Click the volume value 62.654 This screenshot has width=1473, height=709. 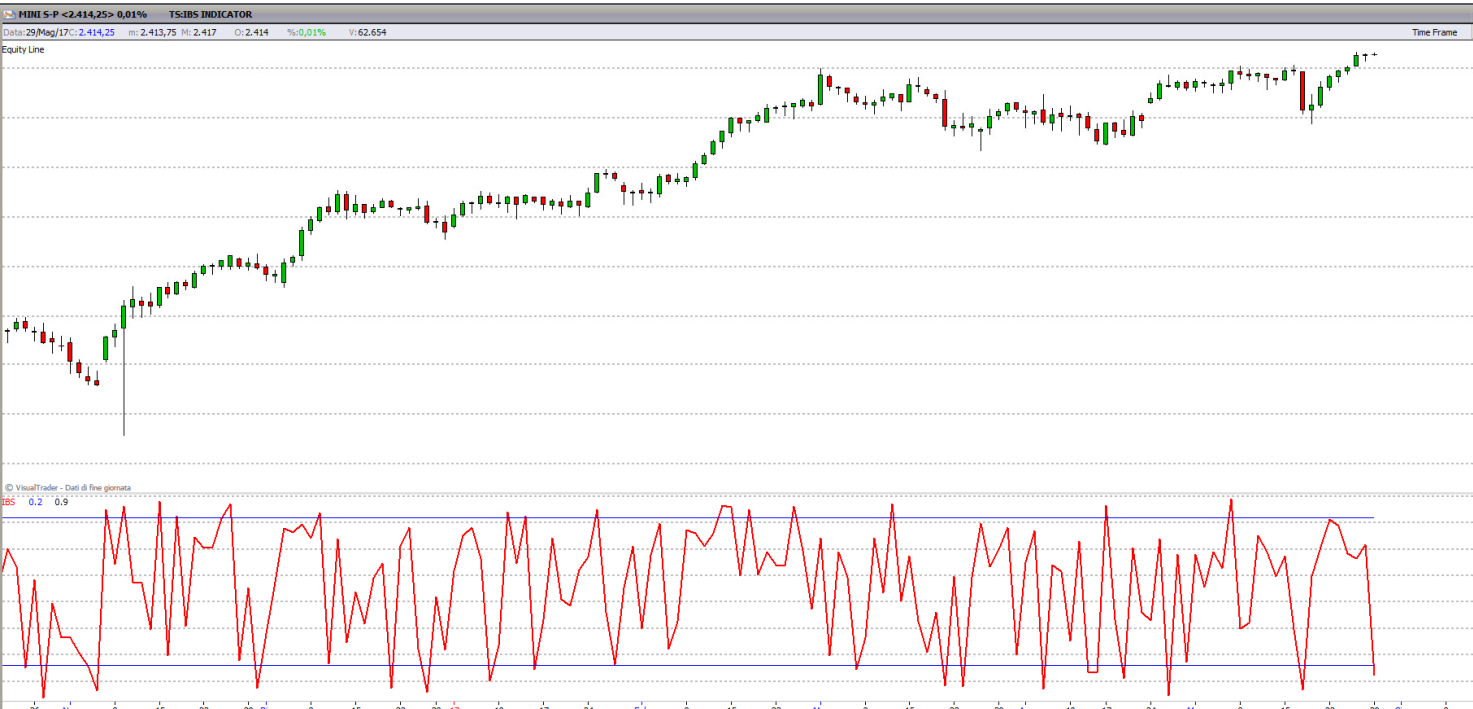coord(372,32)
